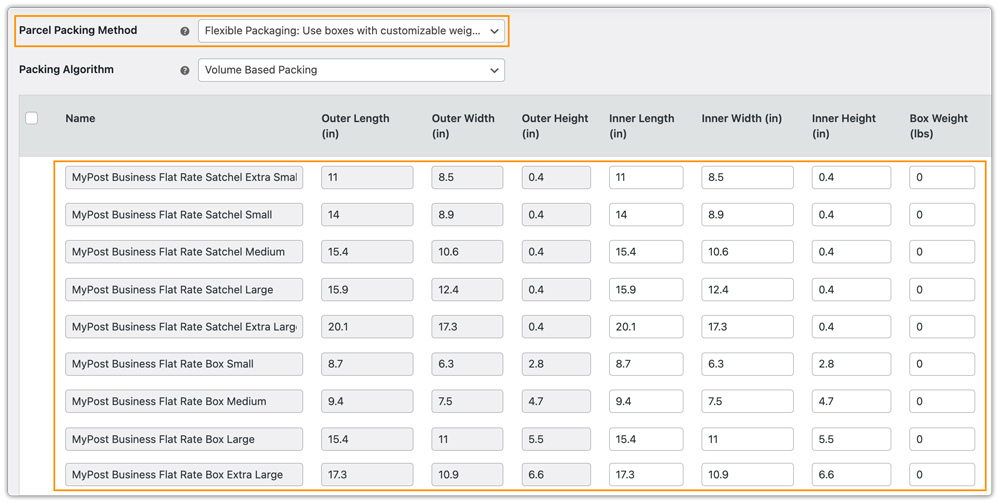This screenshot has height=502, width=1000.
Task: Click the Outer Width (in) column header
Action: coord(463,126)
